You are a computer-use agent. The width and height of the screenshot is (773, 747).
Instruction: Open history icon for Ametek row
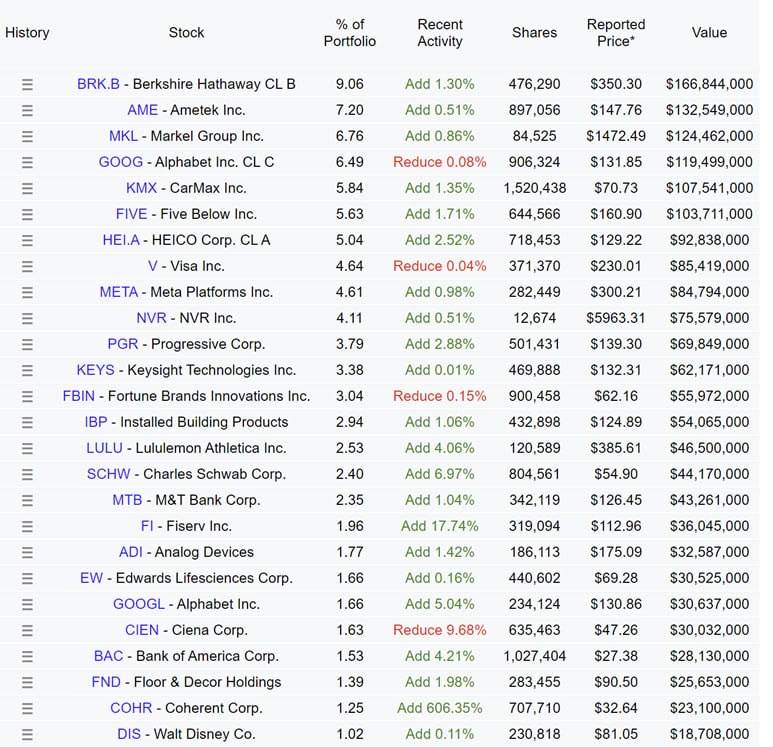tap(27, 110)
